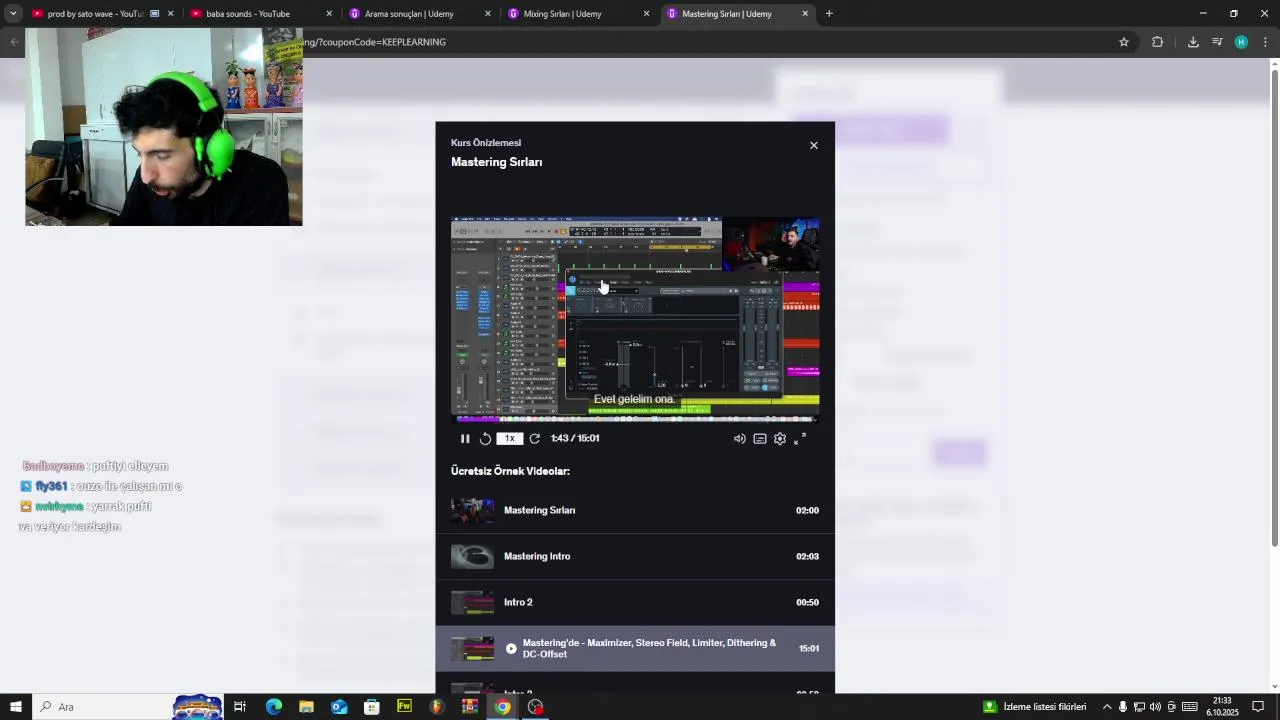Open the tab search dropdown arrow
Image resolution: width=1280 pixels, height=720 pixels.
click(x=13, y=14)
